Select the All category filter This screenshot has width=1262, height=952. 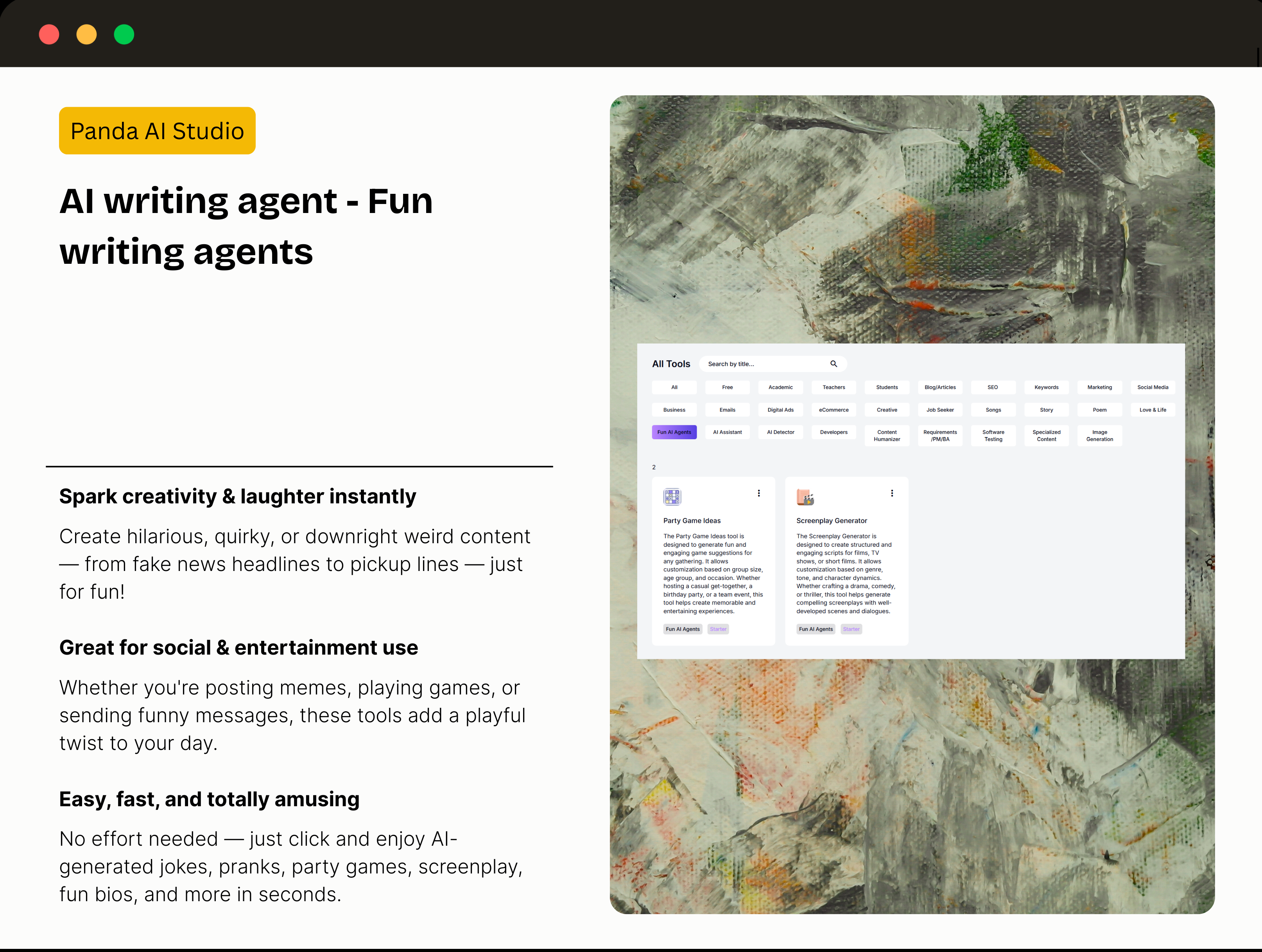674,387
